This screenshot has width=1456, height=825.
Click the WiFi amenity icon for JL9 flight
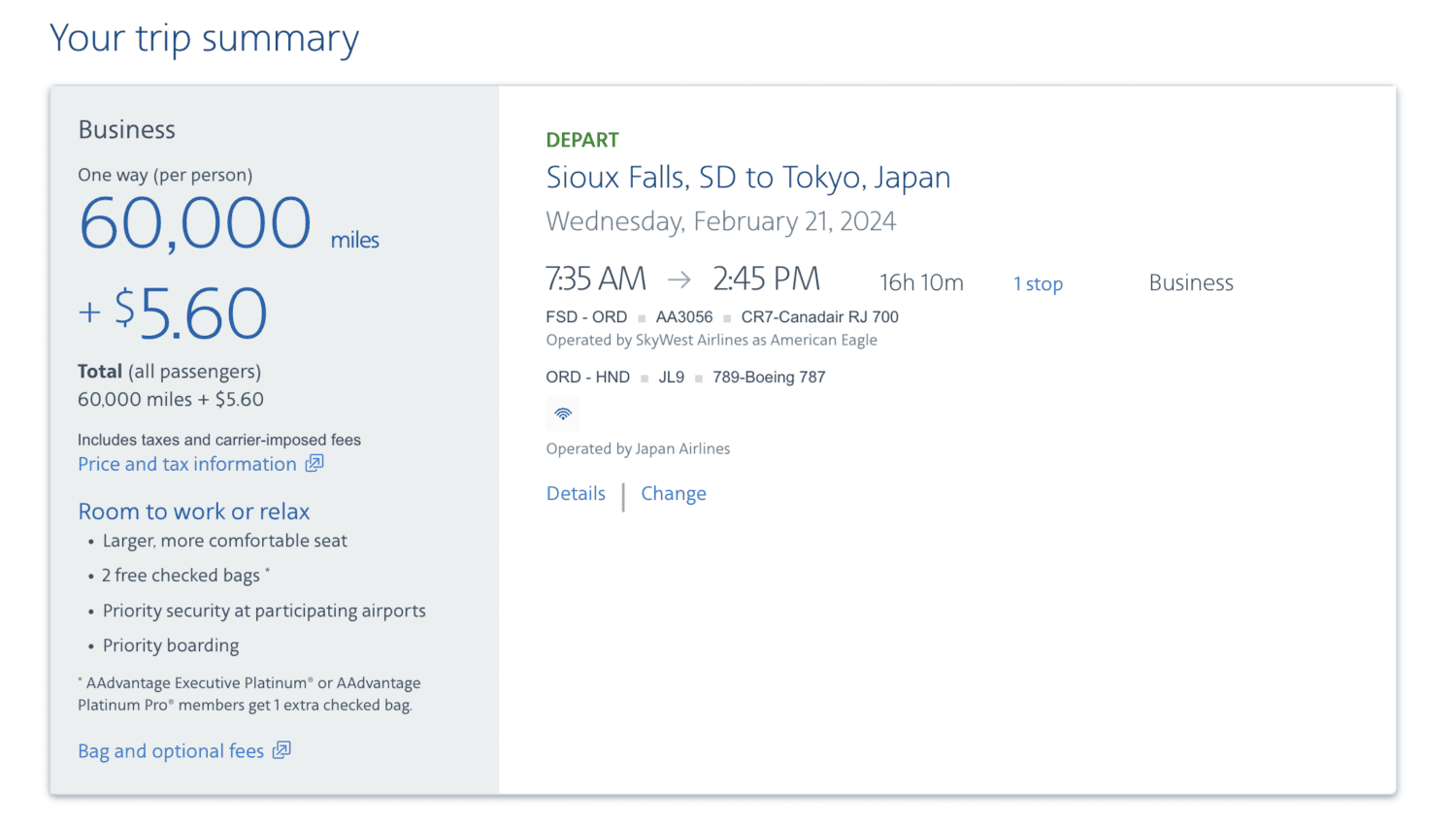pos(563,413)
